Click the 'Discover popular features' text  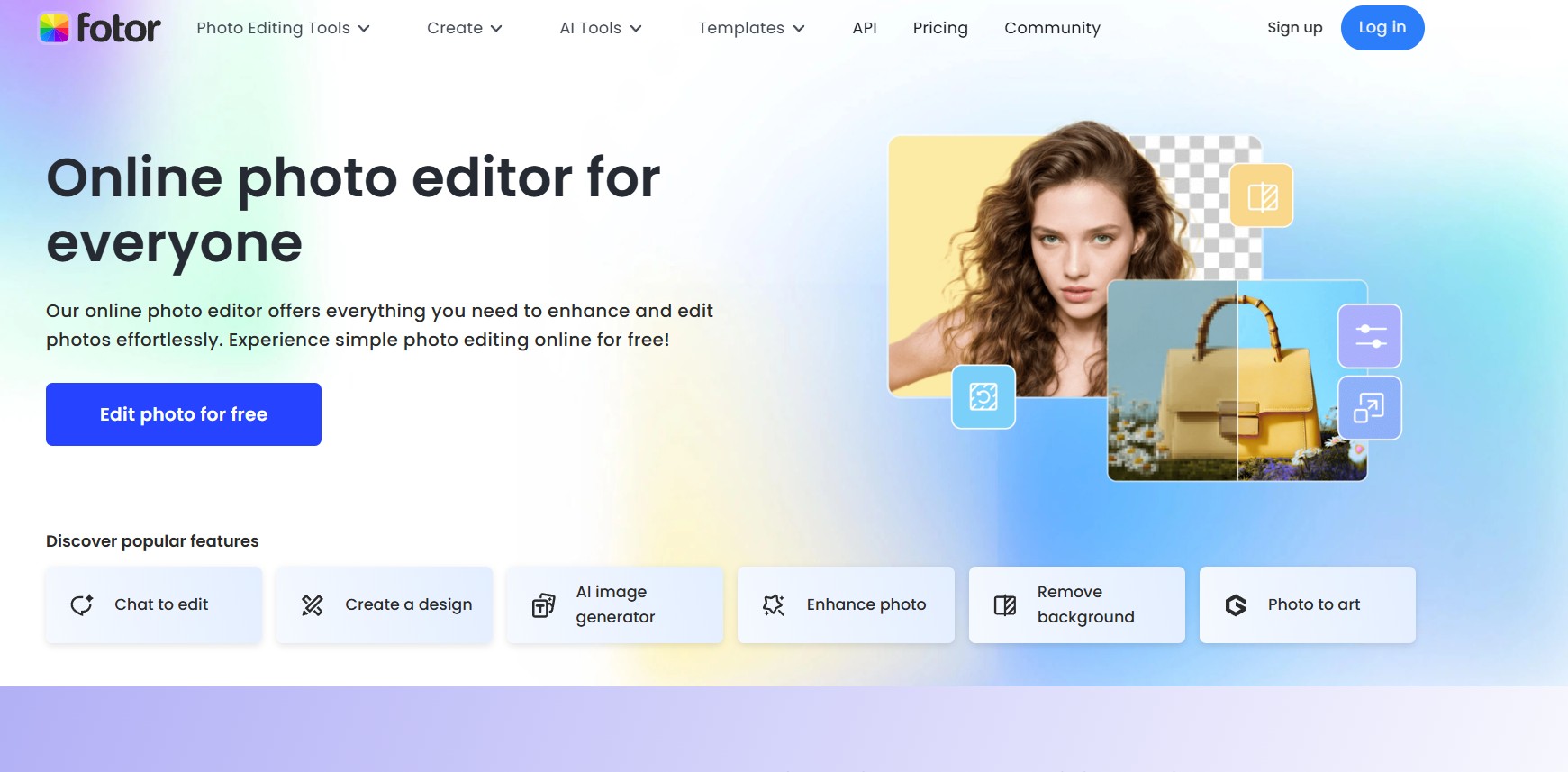click(x=152, y=541)
